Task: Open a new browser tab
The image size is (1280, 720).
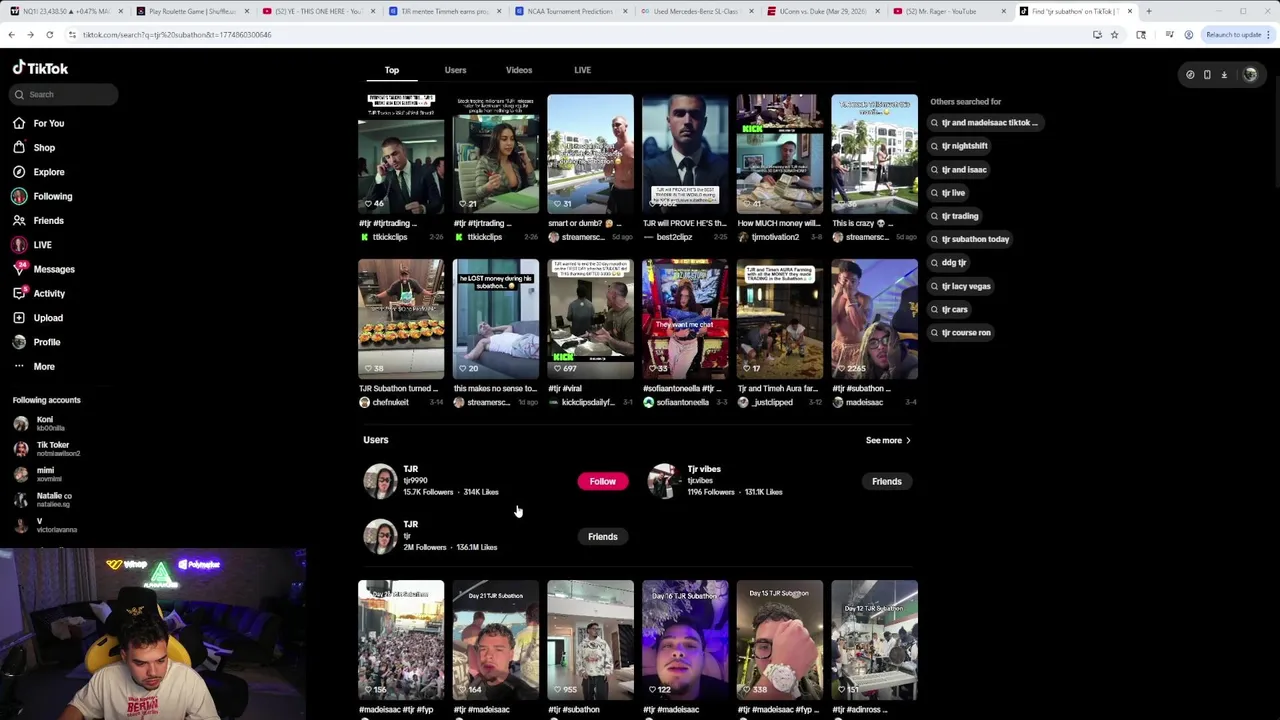Action: [1148, 11]
